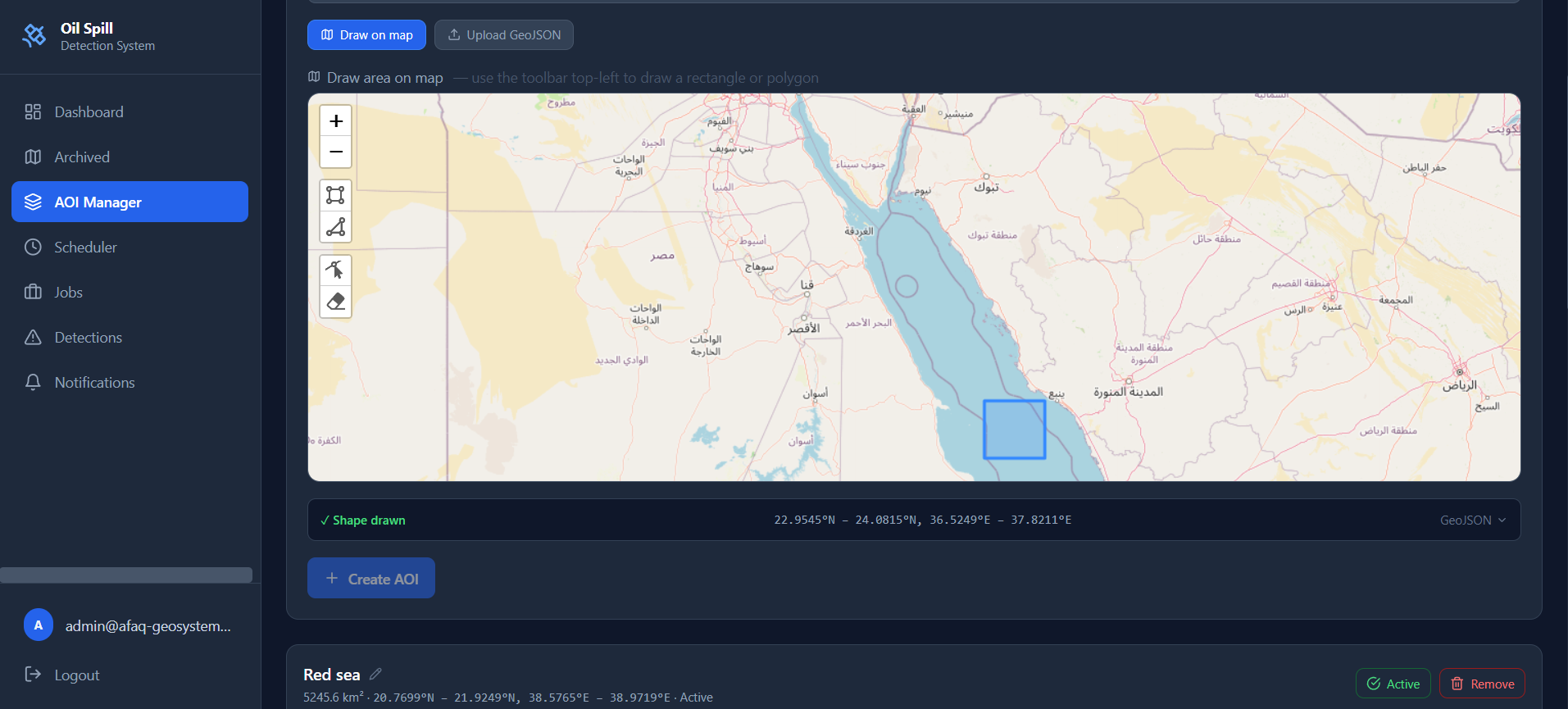The width and height of the screenshot is (1568, 709).
Task: Click the 'Red sea' AOI title
Action: pos(332,675)
